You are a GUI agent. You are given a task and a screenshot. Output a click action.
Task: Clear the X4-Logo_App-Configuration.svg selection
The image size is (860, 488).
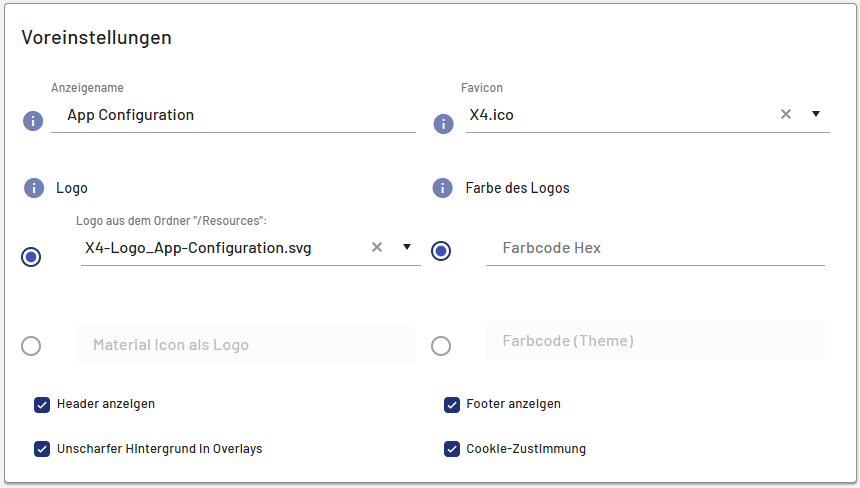377,247
